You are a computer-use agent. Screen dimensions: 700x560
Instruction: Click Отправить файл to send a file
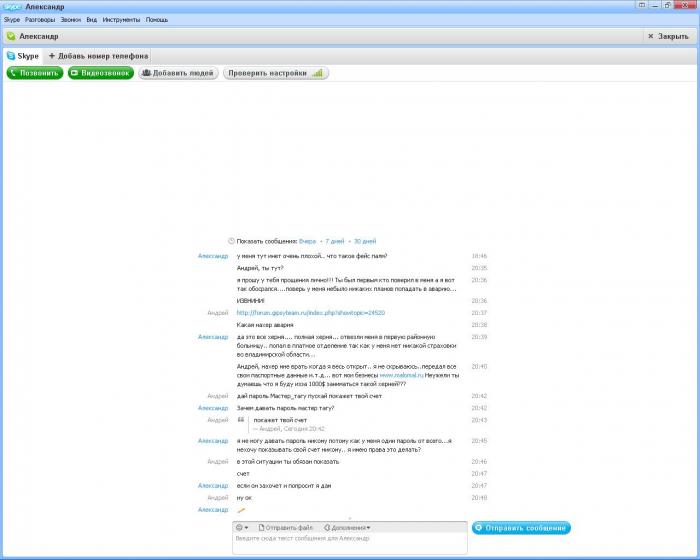[286, 527]
